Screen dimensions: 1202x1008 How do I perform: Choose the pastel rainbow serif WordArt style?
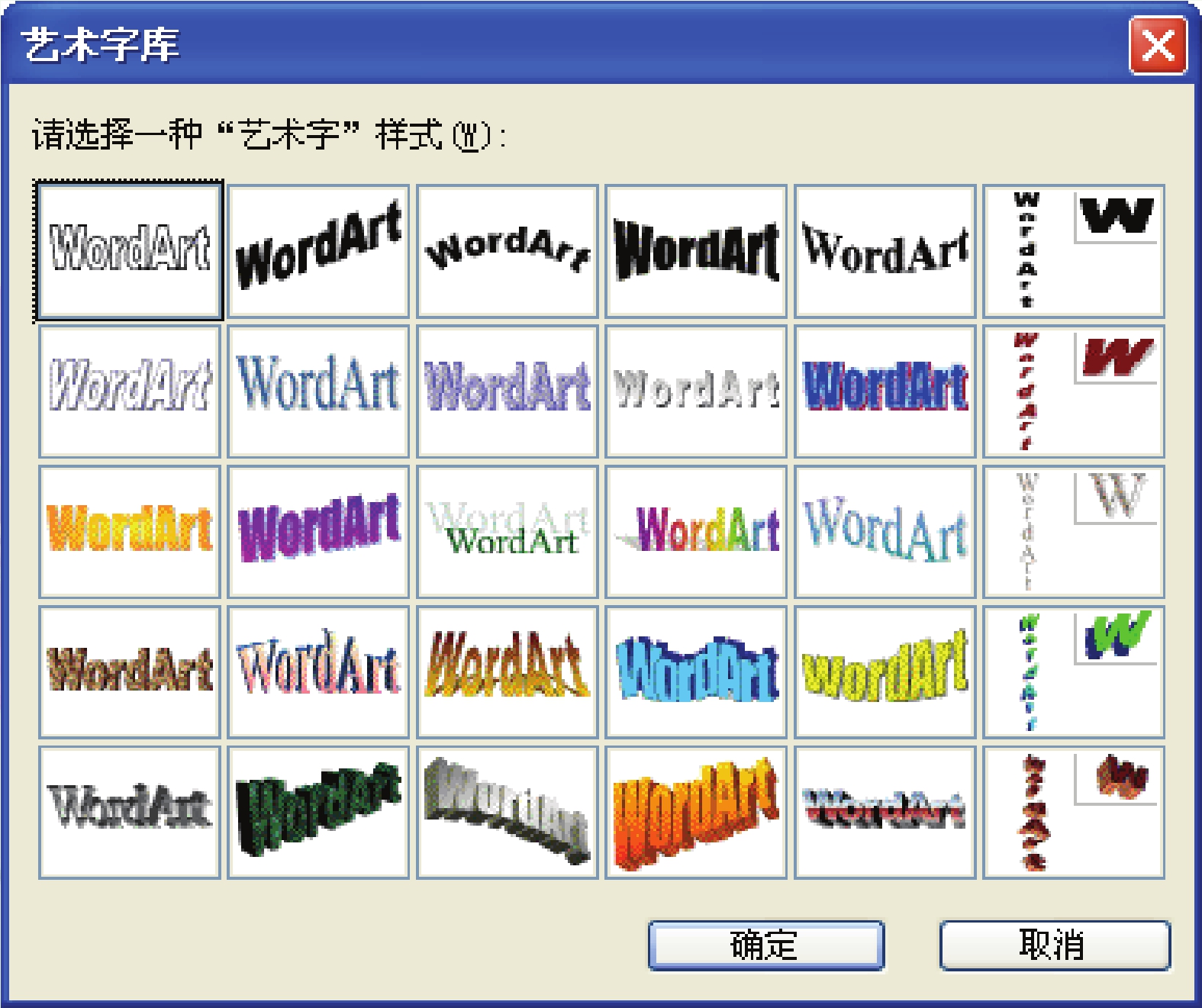pos(318,672)
